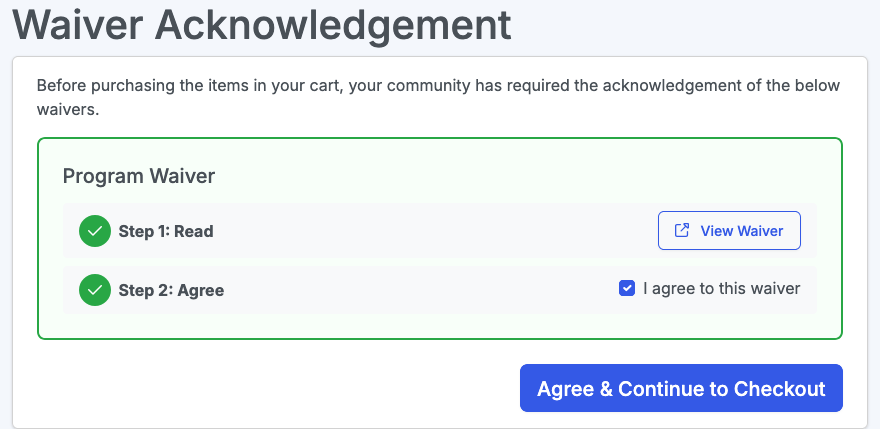The width and height of the screenshot is (880, 429).
Task: Click the word "waivers." ending the intro paragraph
Action: pos(68,110)
